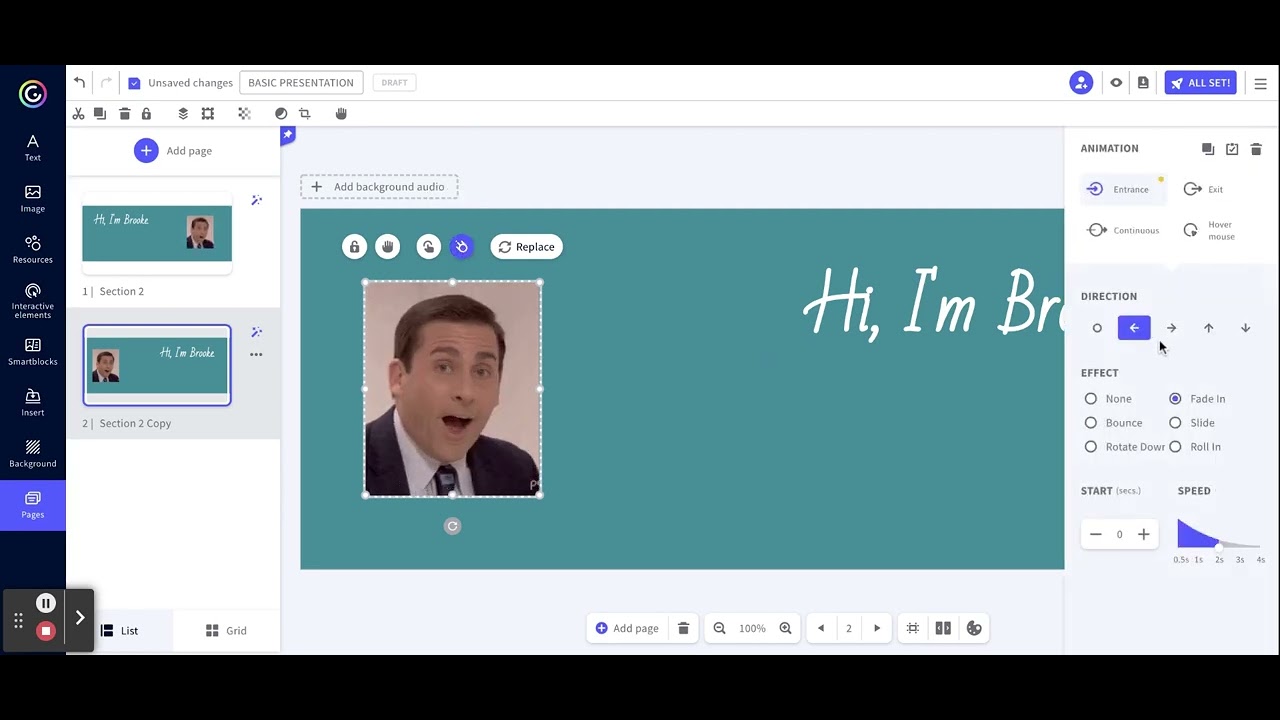1280x720 pixels.
Task: Choose the up arrow direction
Action: pyautogui.click(x=1208, y=328)
